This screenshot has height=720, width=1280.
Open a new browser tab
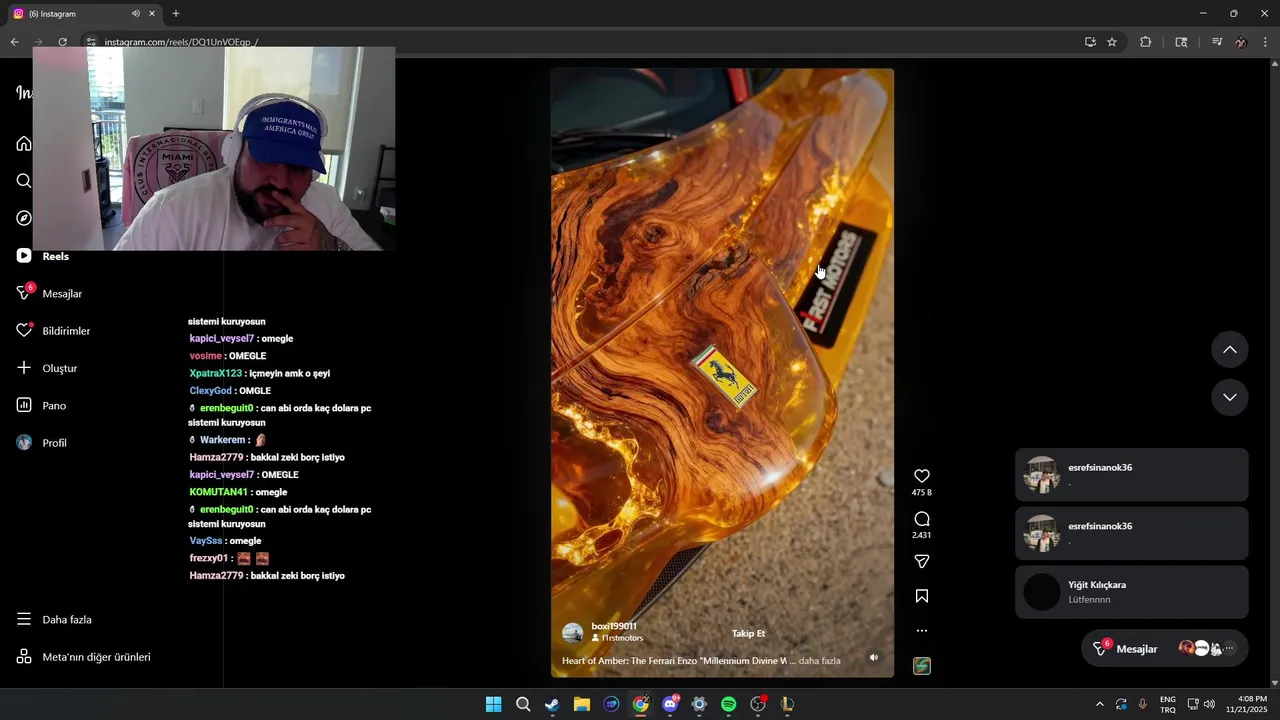click(176, 14)
